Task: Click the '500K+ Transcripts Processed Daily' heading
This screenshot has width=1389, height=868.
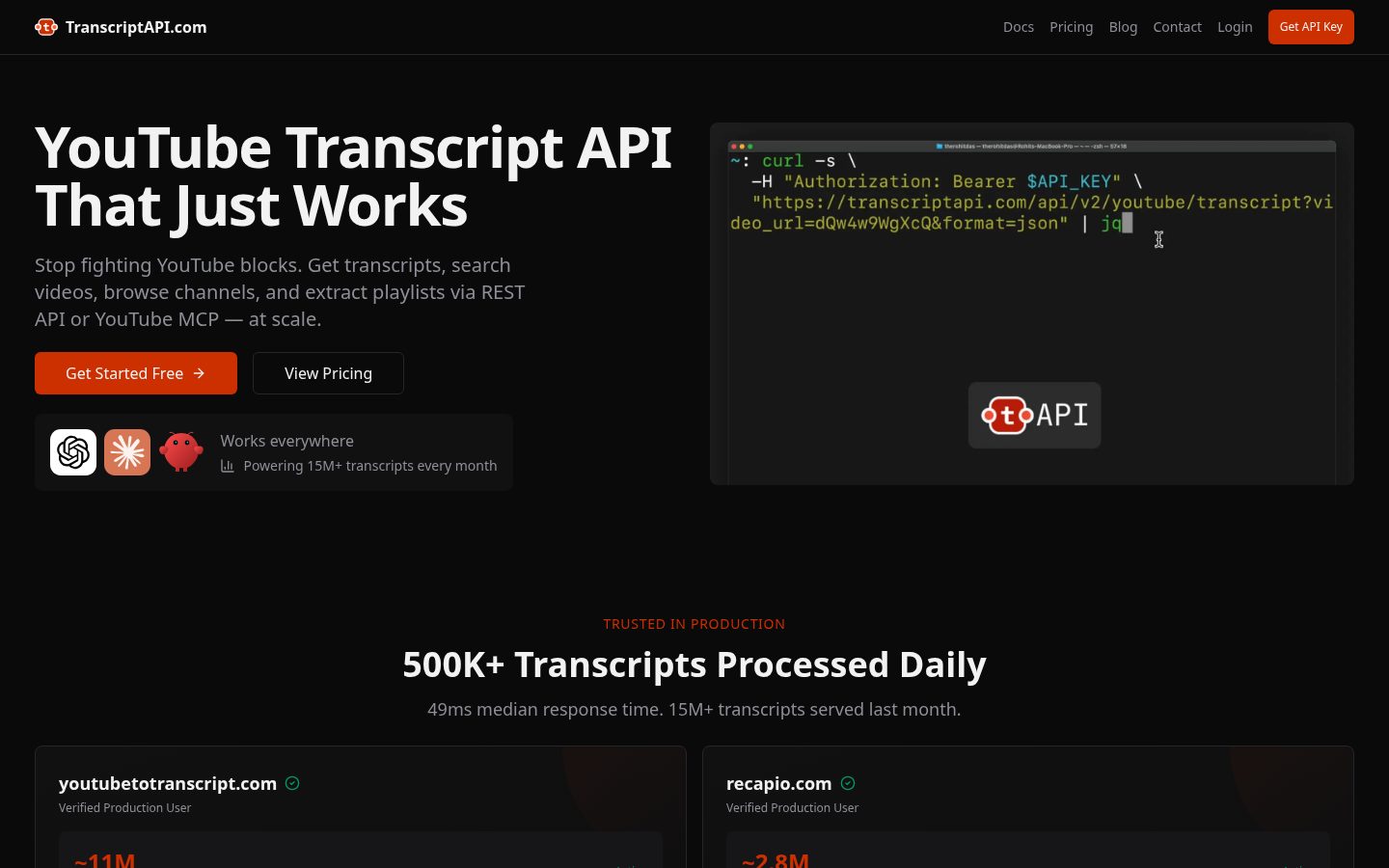Action: [x=694, y=665]
